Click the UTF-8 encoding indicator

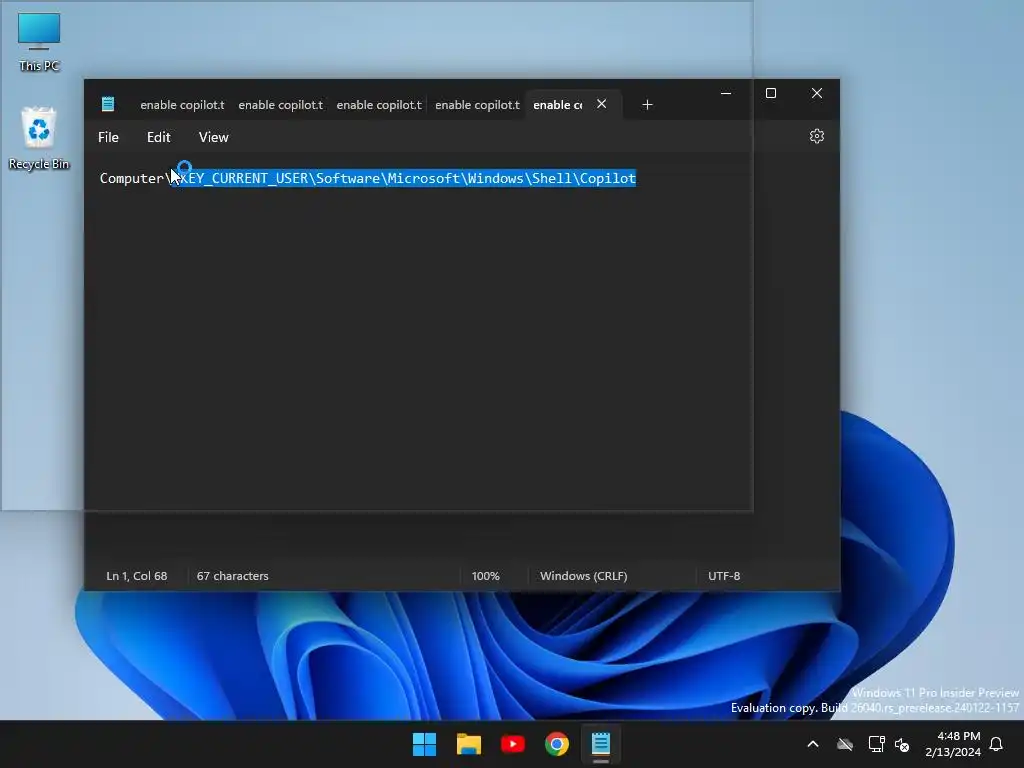tap(724, 576)
